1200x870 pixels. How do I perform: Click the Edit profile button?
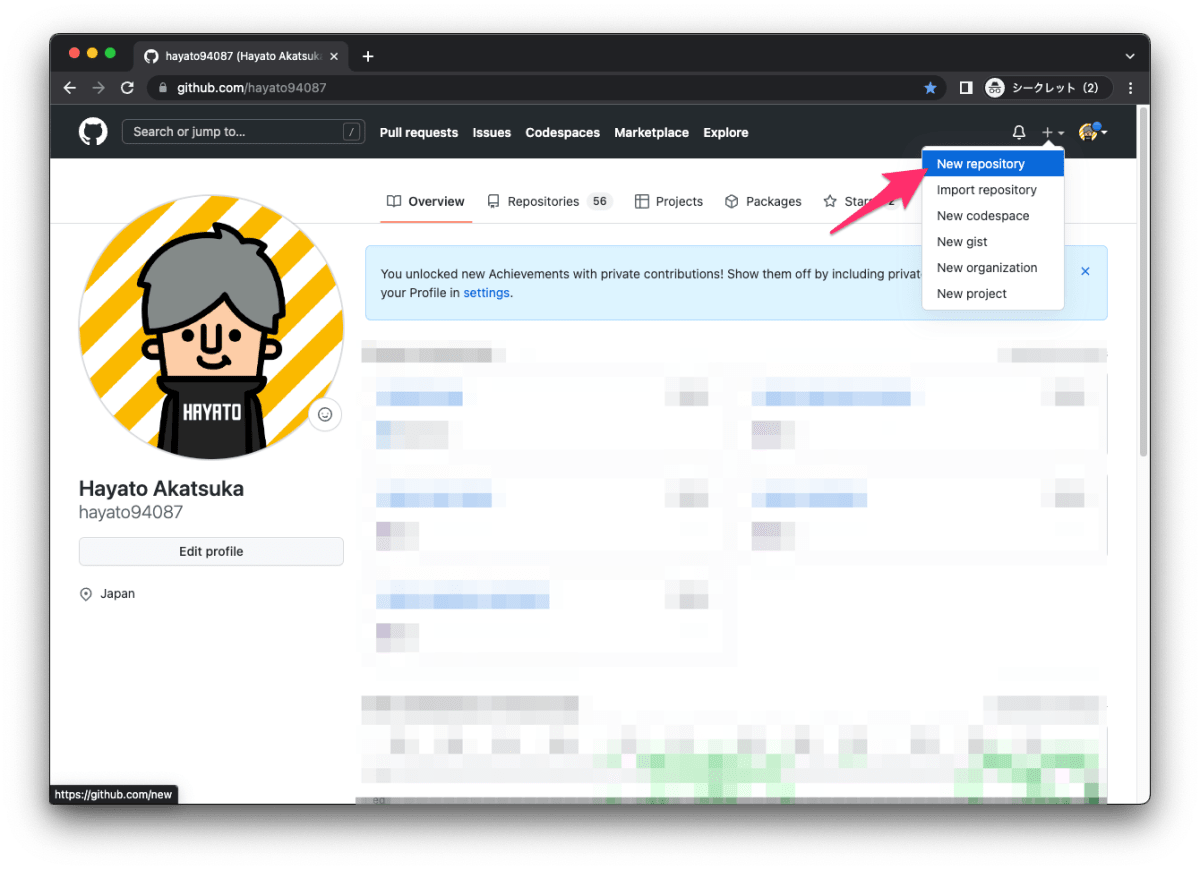point(211,551)
